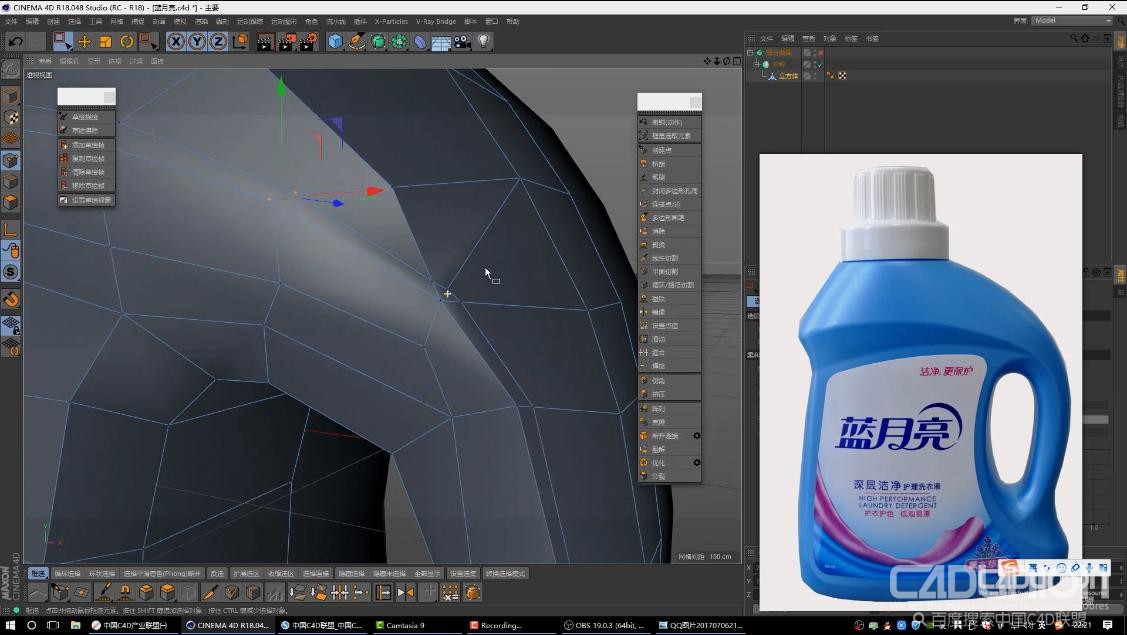This screenshot has width=1127, height=635.
Task: Click the Undo arrow icon
Action: click(15, 42)
